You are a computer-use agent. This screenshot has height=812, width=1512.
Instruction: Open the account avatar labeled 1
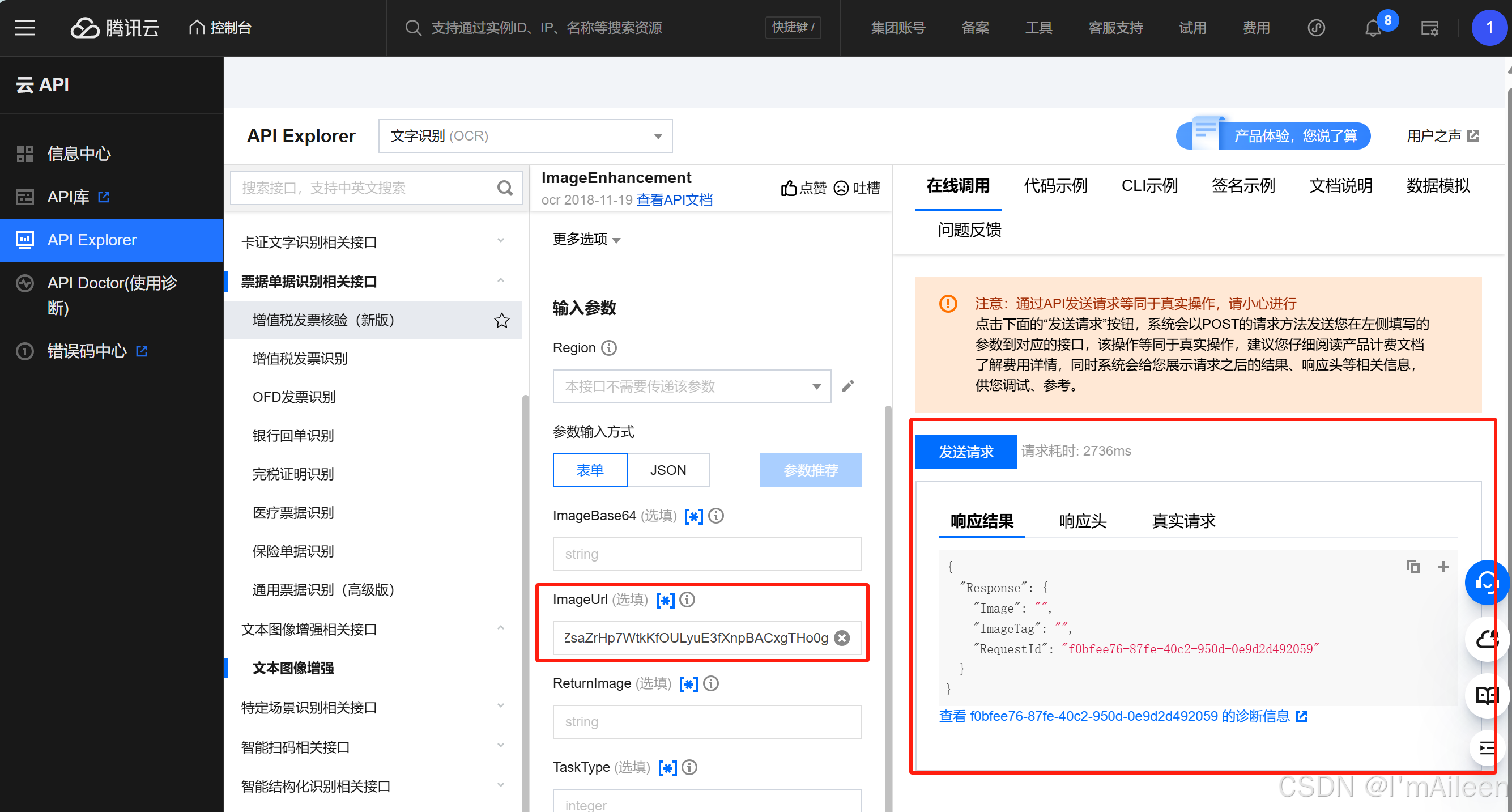click(1489, 28)
